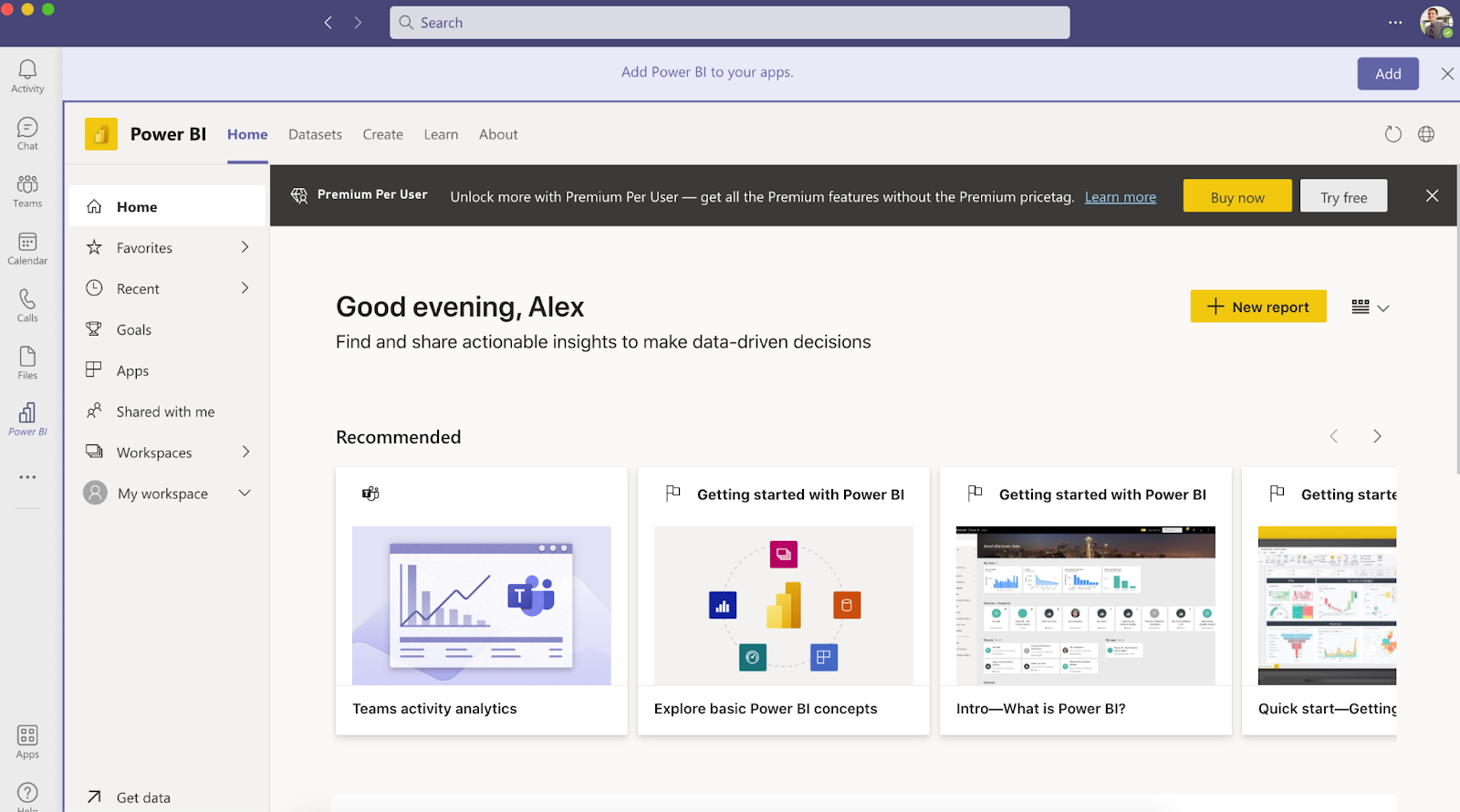Show more apps ellipsis in left rail

[27, 477]
